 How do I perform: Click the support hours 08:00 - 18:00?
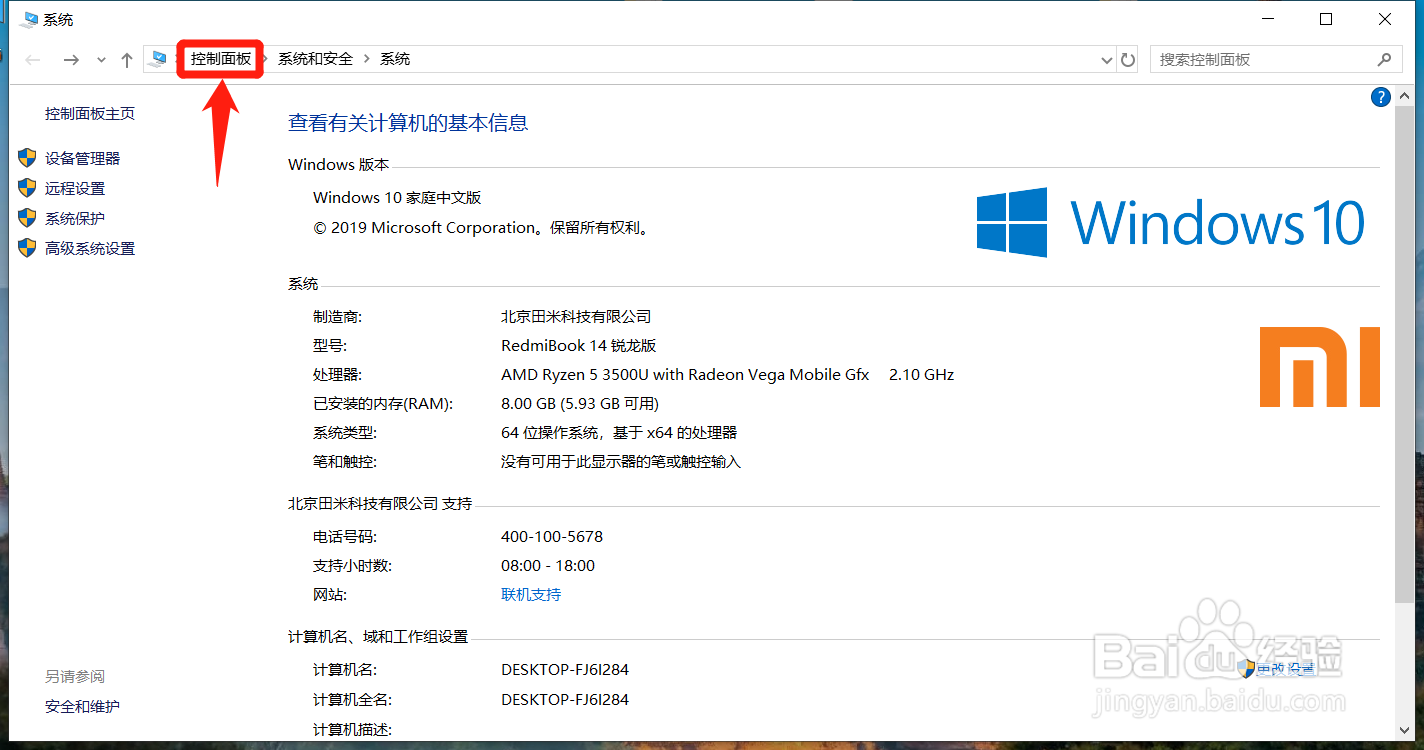point(548,566)
